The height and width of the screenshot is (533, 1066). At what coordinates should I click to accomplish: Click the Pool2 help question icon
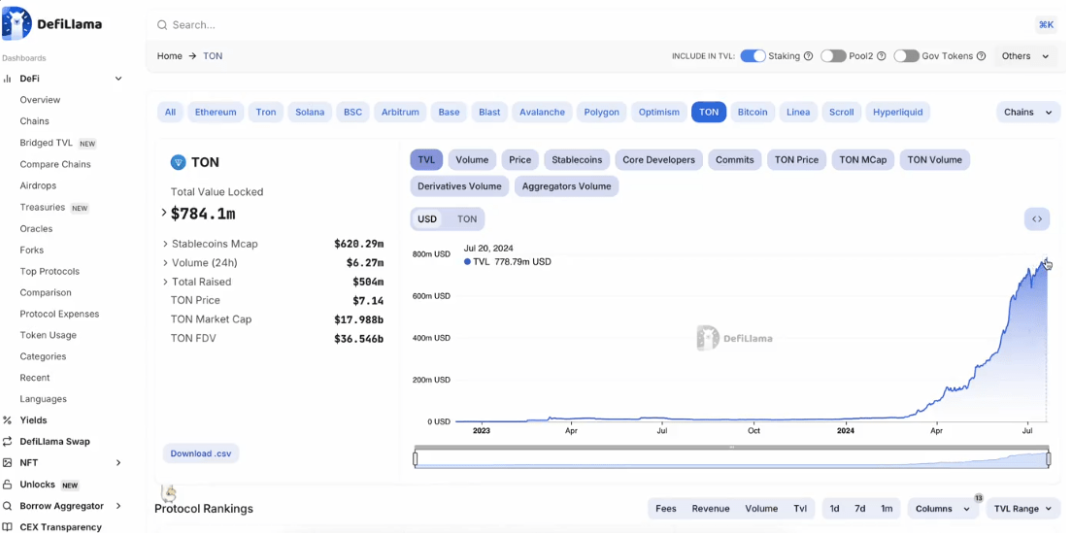pyautogui.click(x=881, y=56)
